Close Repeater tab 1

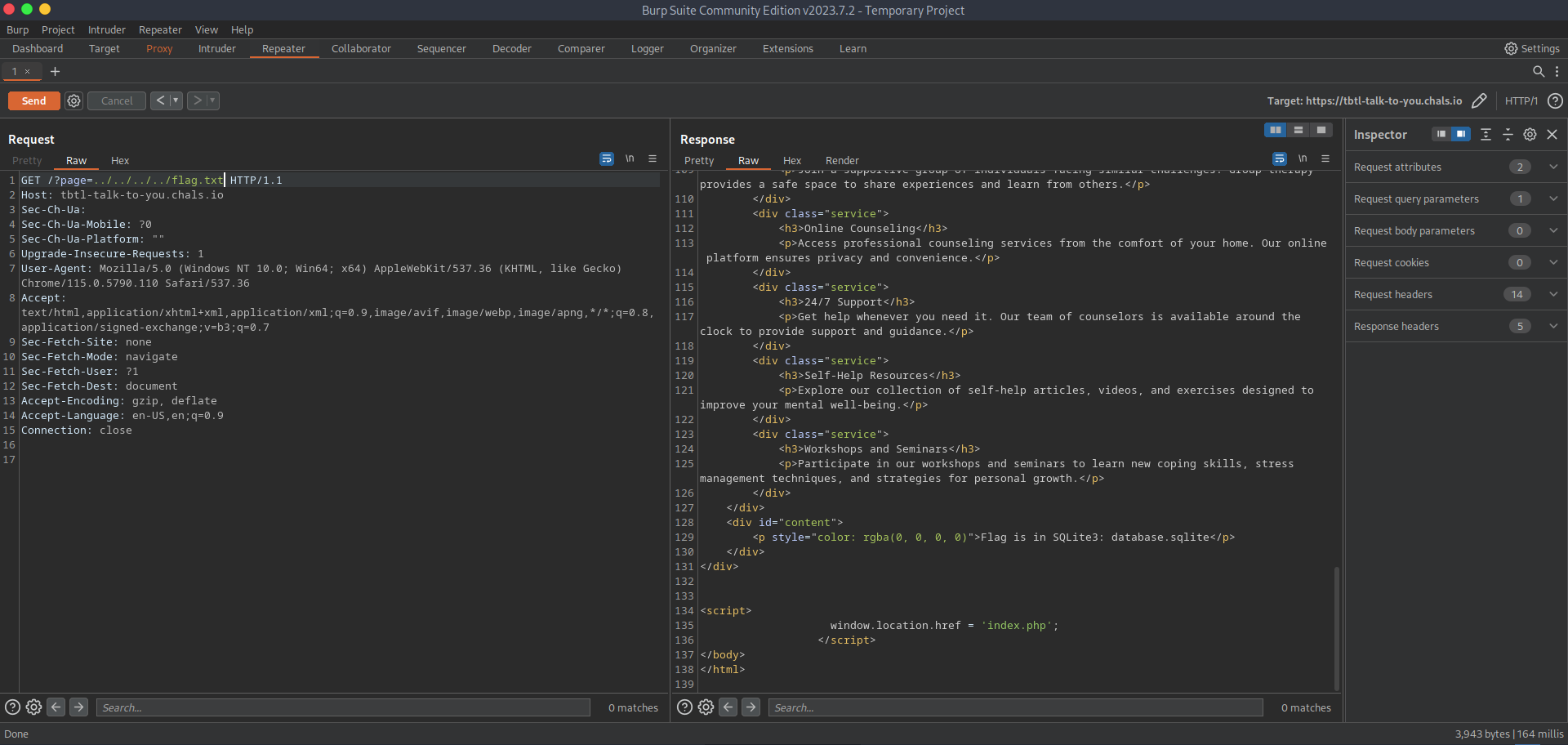(x=27, y=72)
